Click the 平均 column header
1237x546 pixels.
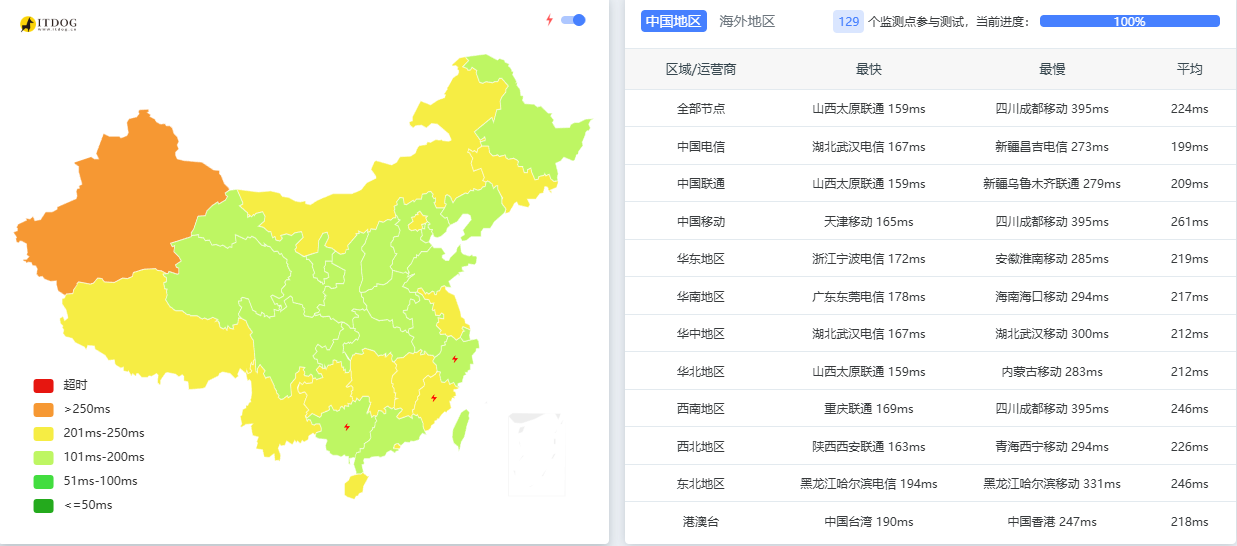[1190, 69]
